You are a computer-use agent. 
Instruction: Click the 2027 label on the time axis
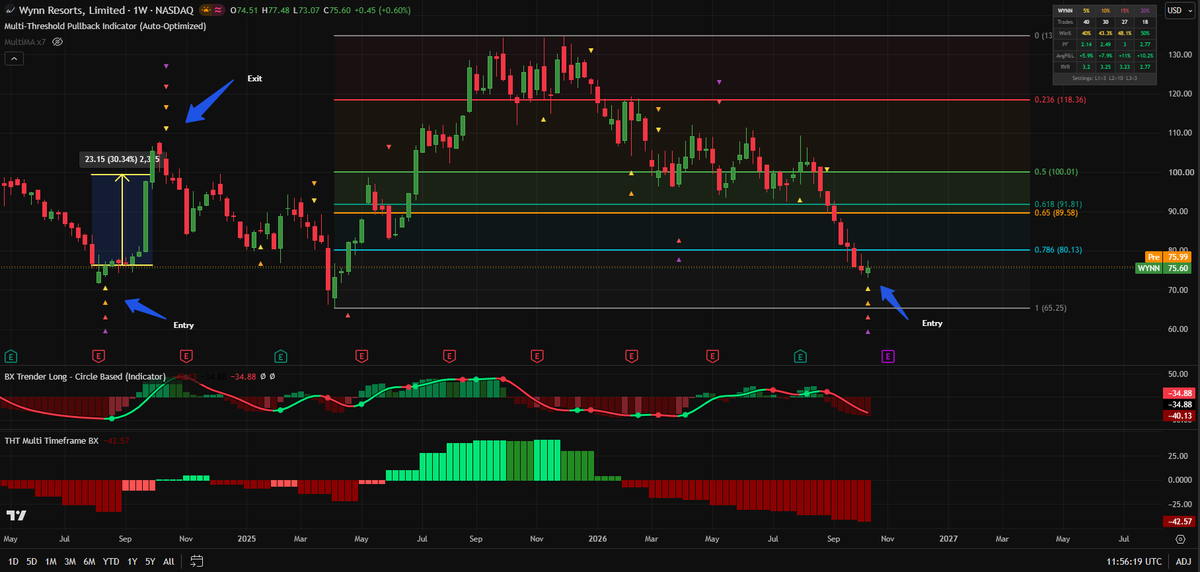click(x=949, y=538)
